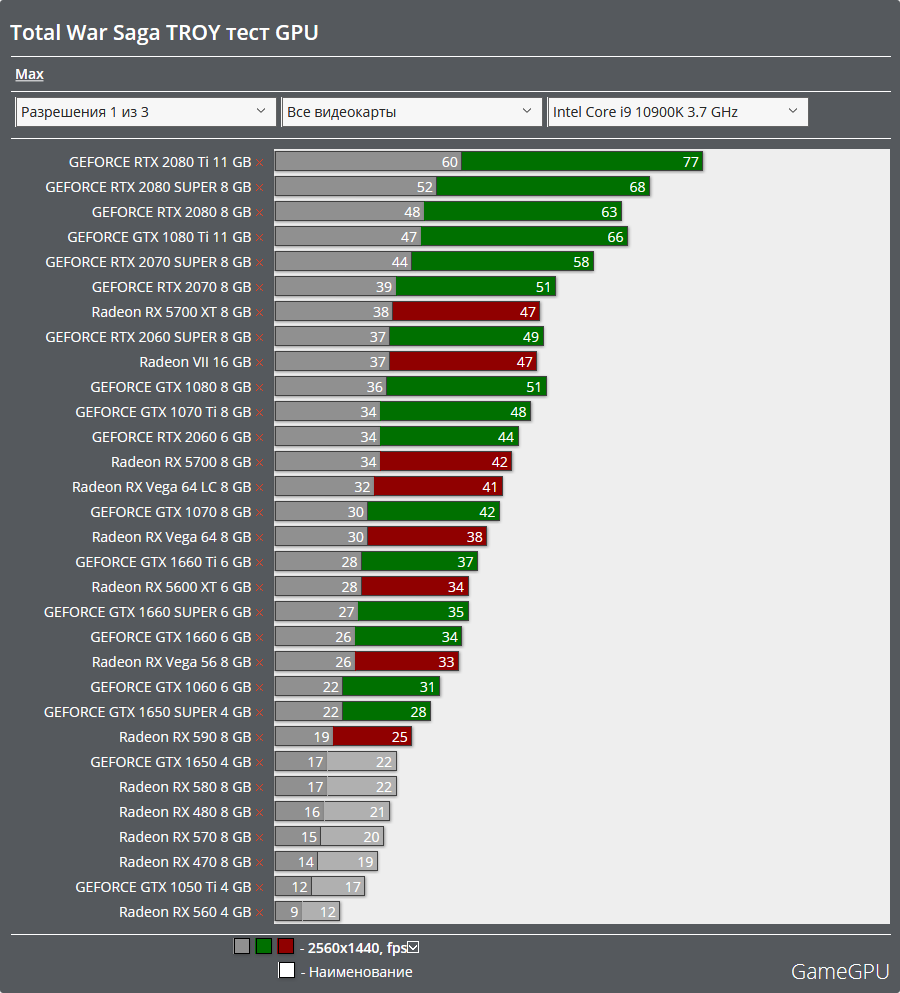Viewport: 900px width, 993px height.
Task: Click the 68 value on the RTX 2080 SUPER bar
Action: click(637, 187)
